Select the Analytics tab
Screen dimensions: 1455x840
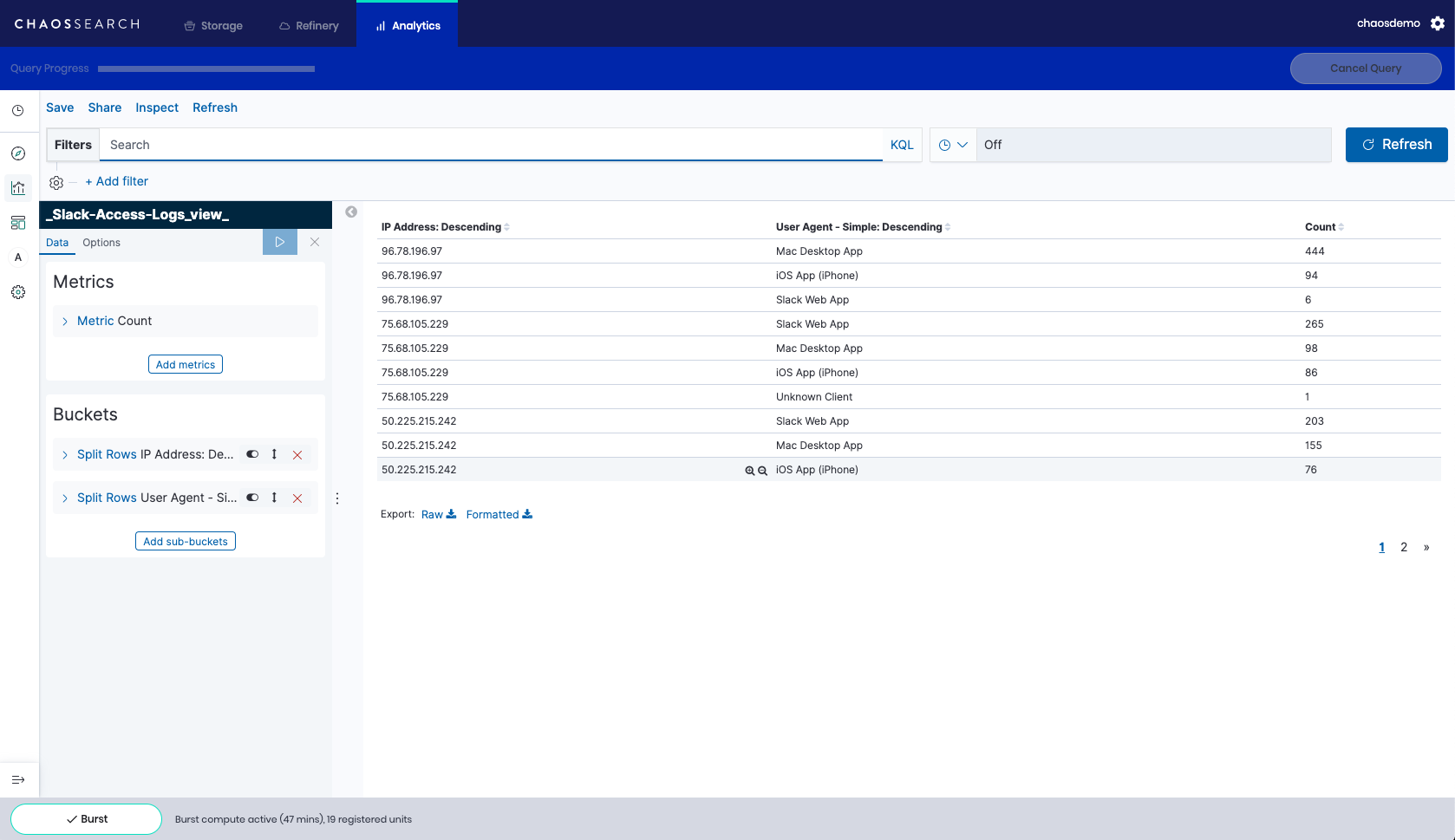(408, 25)
